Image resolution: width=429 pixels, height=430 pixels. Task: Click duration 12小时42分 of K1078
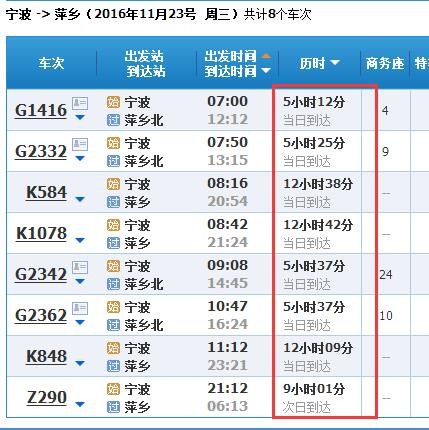click(318, 225)
